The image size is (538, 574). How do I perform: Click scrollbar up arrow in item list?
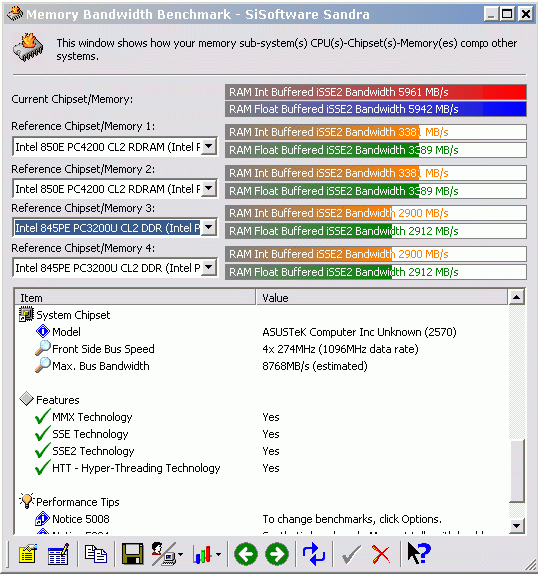point(516,297)
